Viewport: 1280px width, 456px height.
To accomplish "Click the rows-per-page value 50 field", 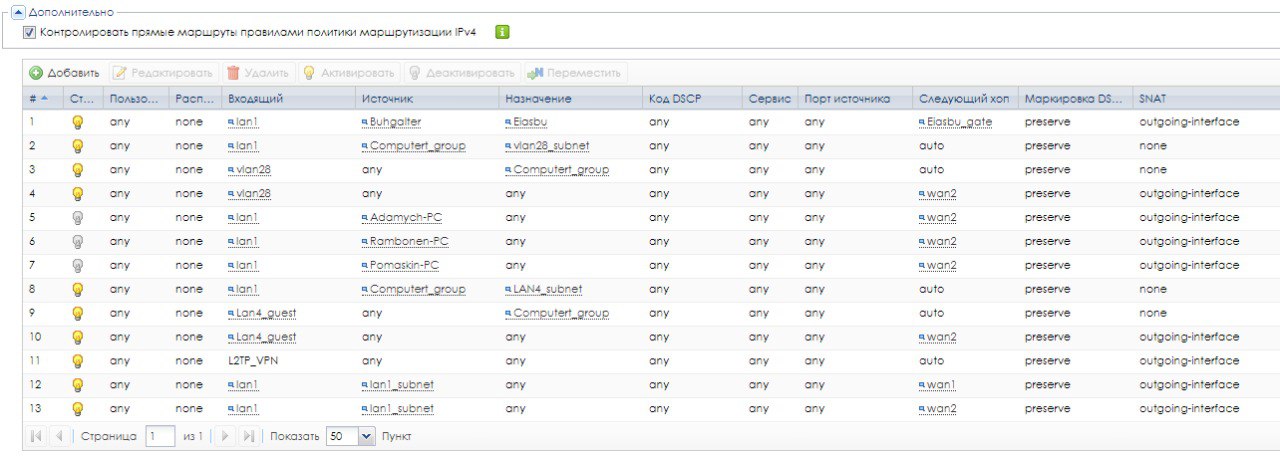I will pyautogui.click(x=342, y=437).
